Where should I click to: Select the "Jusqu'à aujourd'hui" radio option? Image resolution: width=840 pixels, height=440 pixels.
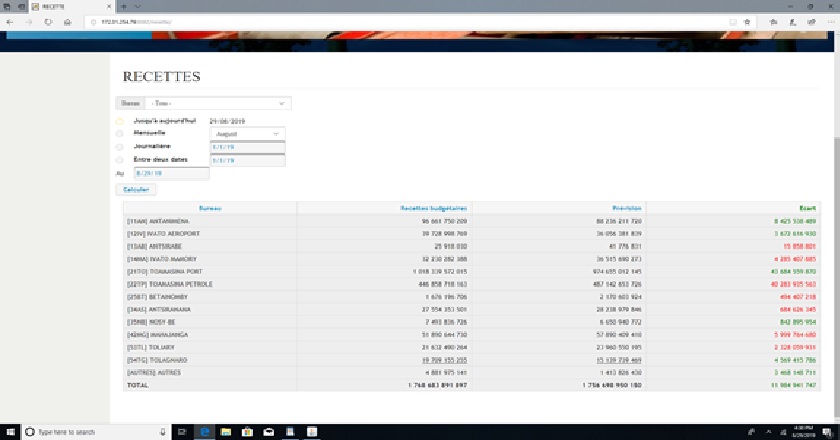[x=120, y=121]
